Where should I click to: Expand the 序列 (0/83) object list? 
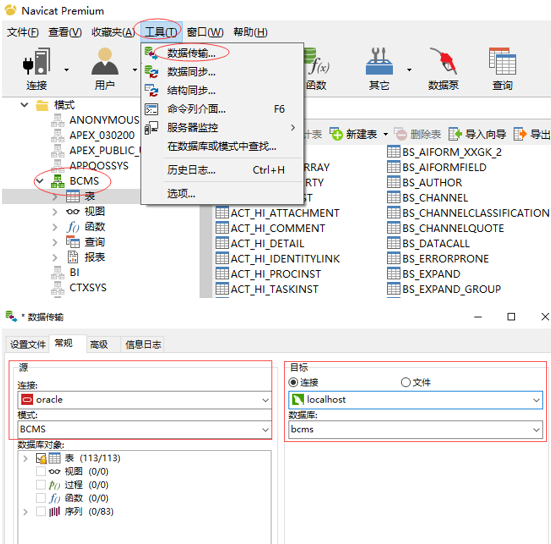25,512
